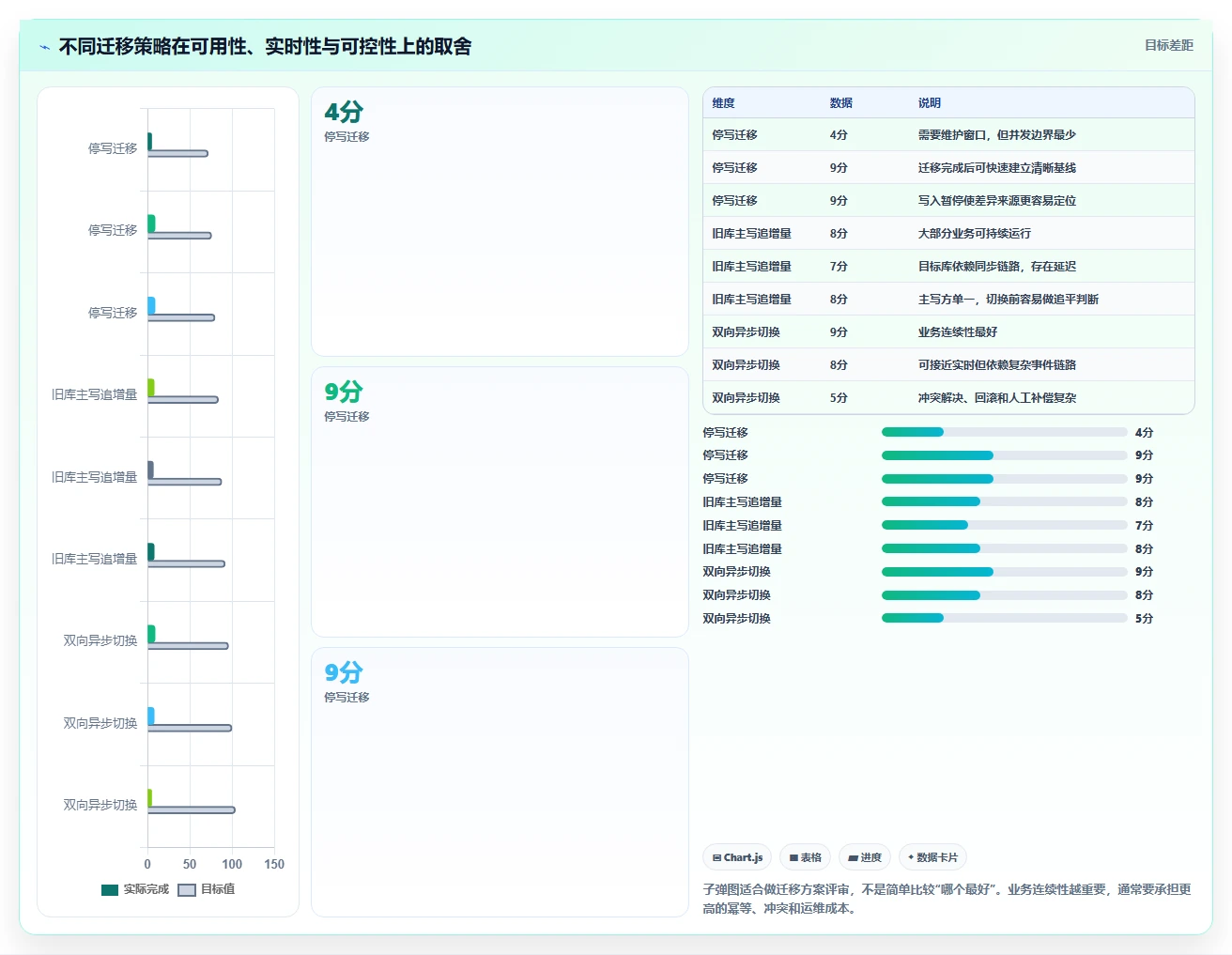
Task: Click the 50 tick on the chart axis
Action: (x=190, y=864)
